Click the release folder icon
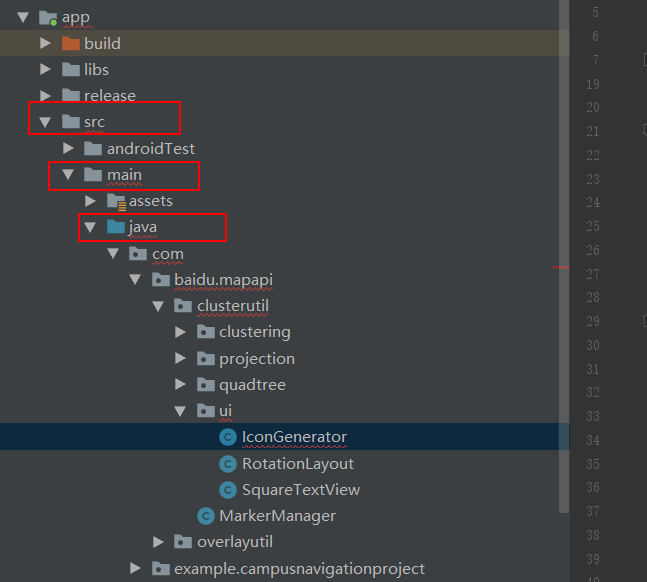 (x=71, y=95)
